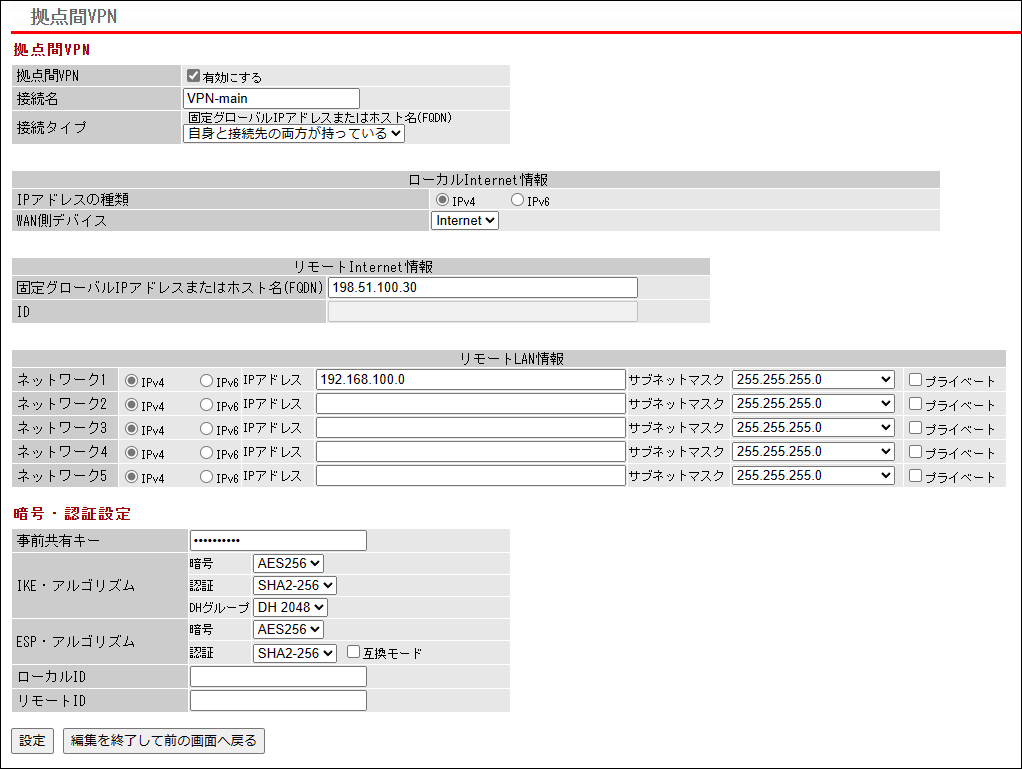This screenshot has height=769, width=1022.
Task: Click the ネットワーク5 IP address field
Action: [x=471, y=476]
